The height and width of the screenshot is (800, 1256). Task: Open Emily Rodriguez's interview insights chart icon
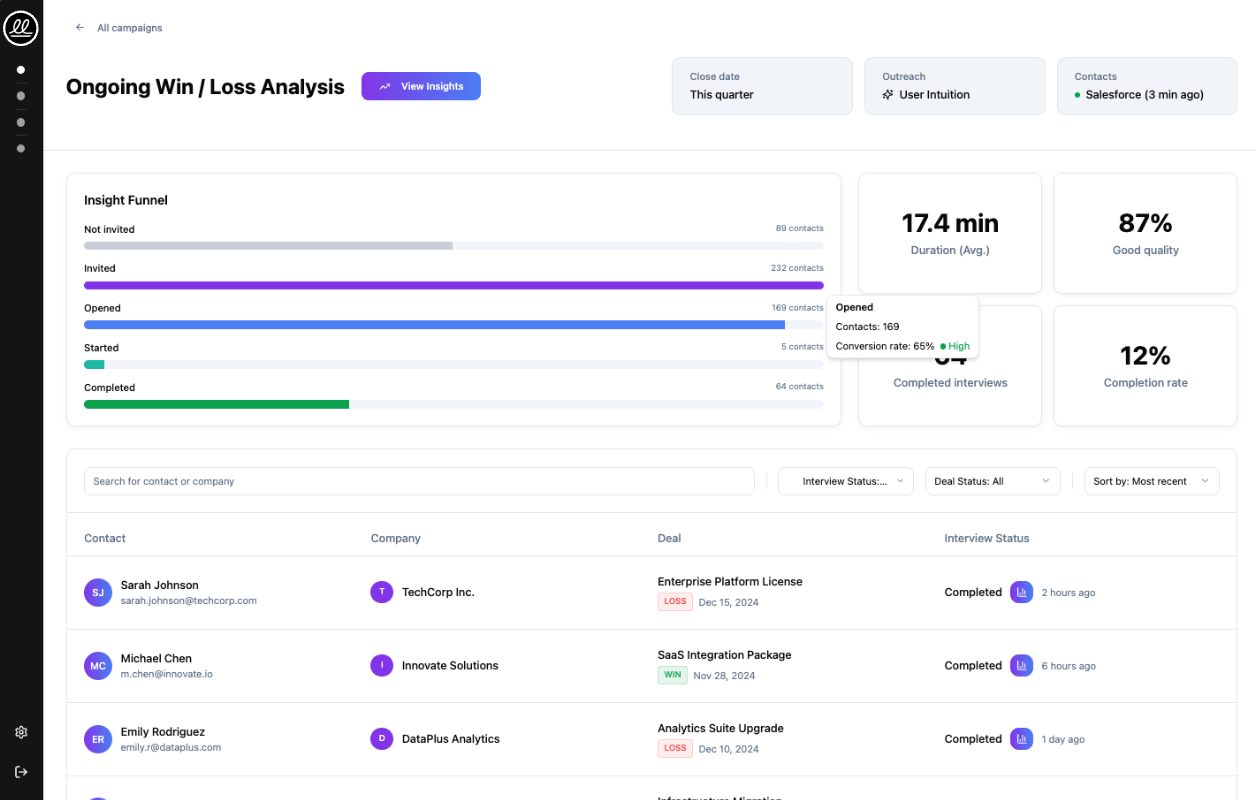[x=1021, y=739]
